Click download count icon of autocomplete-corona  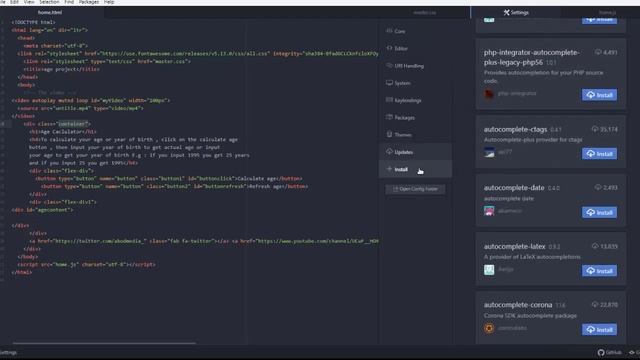tap(595, 304)
